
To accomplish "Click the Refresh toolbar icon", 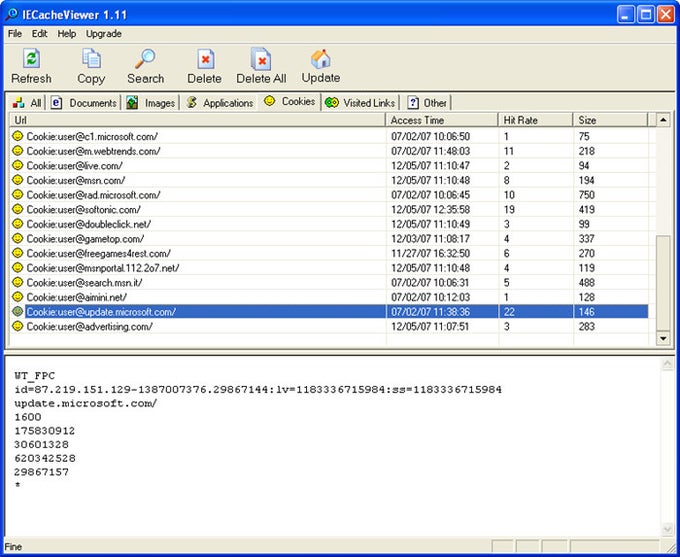I will coord(31,59).
